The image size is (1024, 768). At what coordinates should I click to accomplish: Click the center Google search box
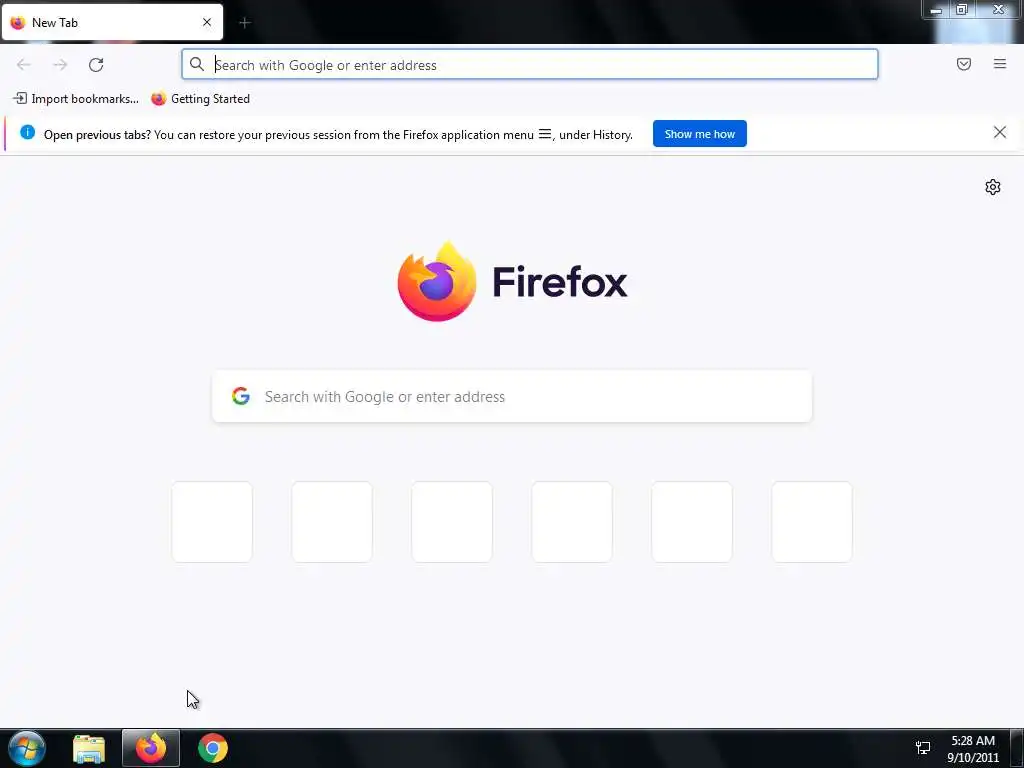[x=512, y=396]
